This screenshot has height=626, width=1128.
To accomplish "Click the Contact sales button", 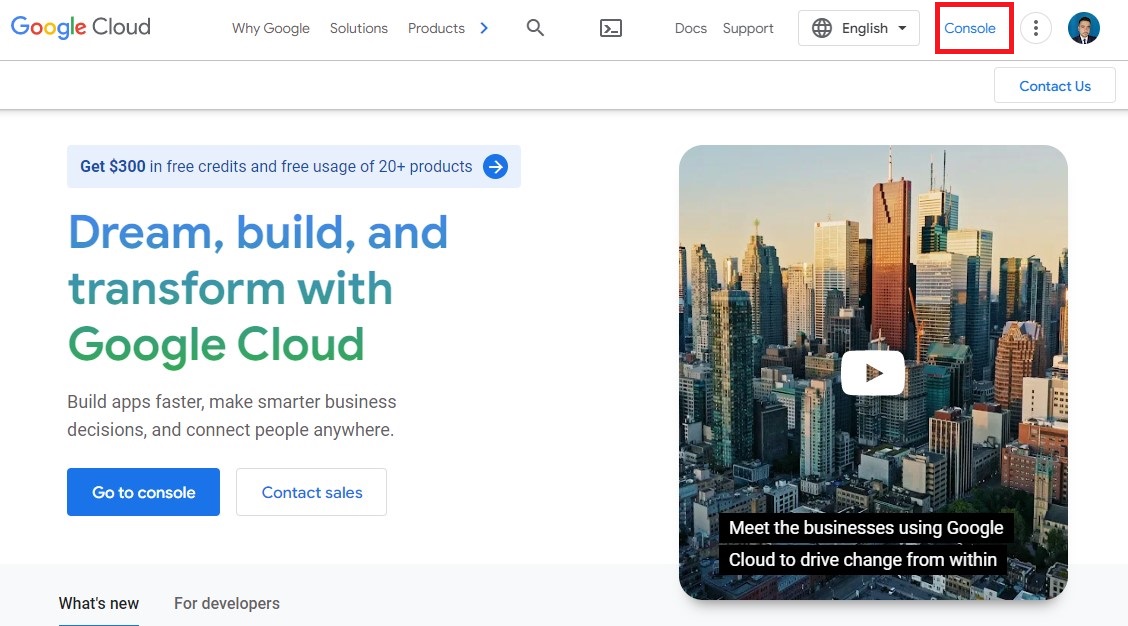I will (x=311, y=492).
